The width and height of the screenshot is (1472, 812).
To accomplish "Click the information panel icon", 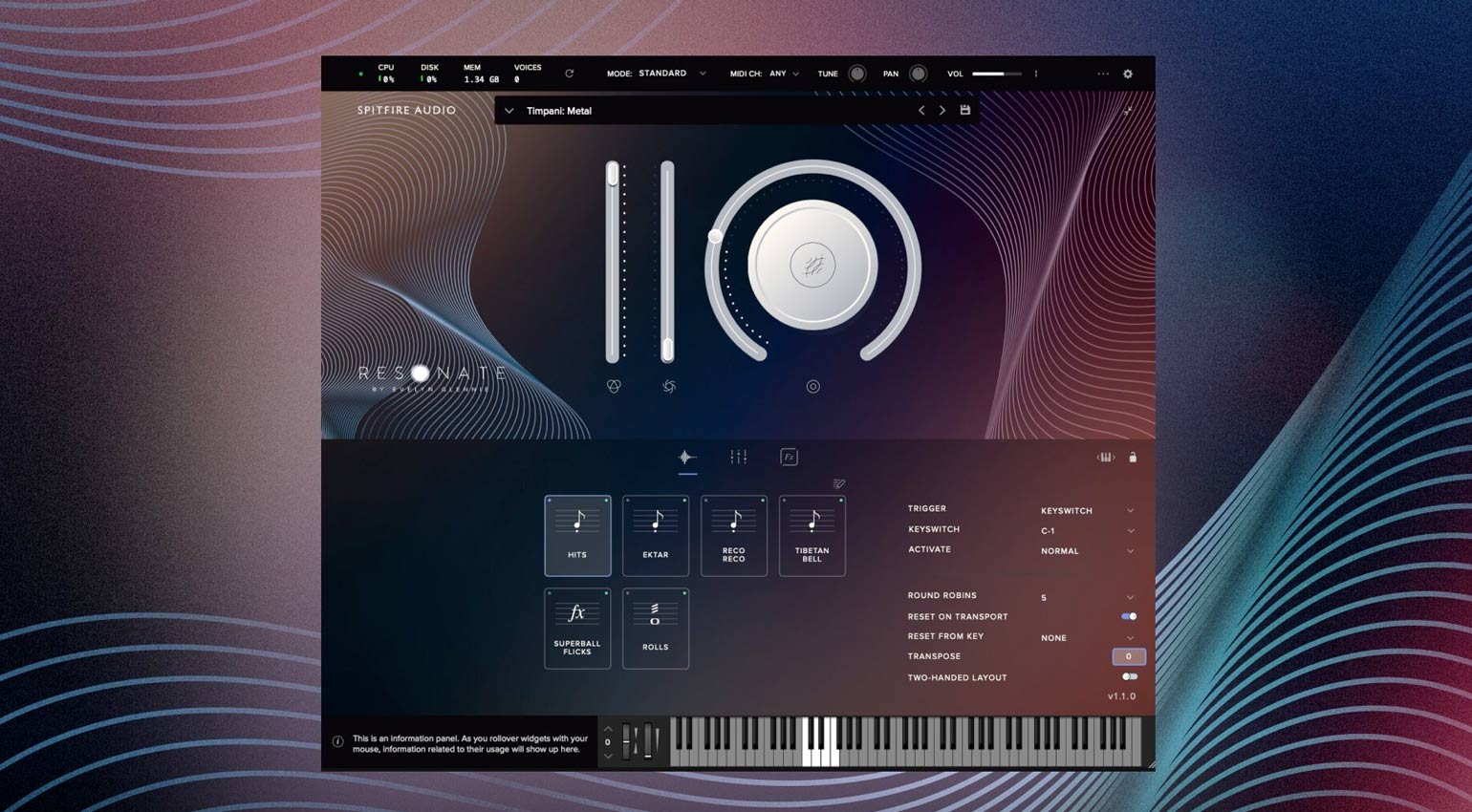I will 337,742.
